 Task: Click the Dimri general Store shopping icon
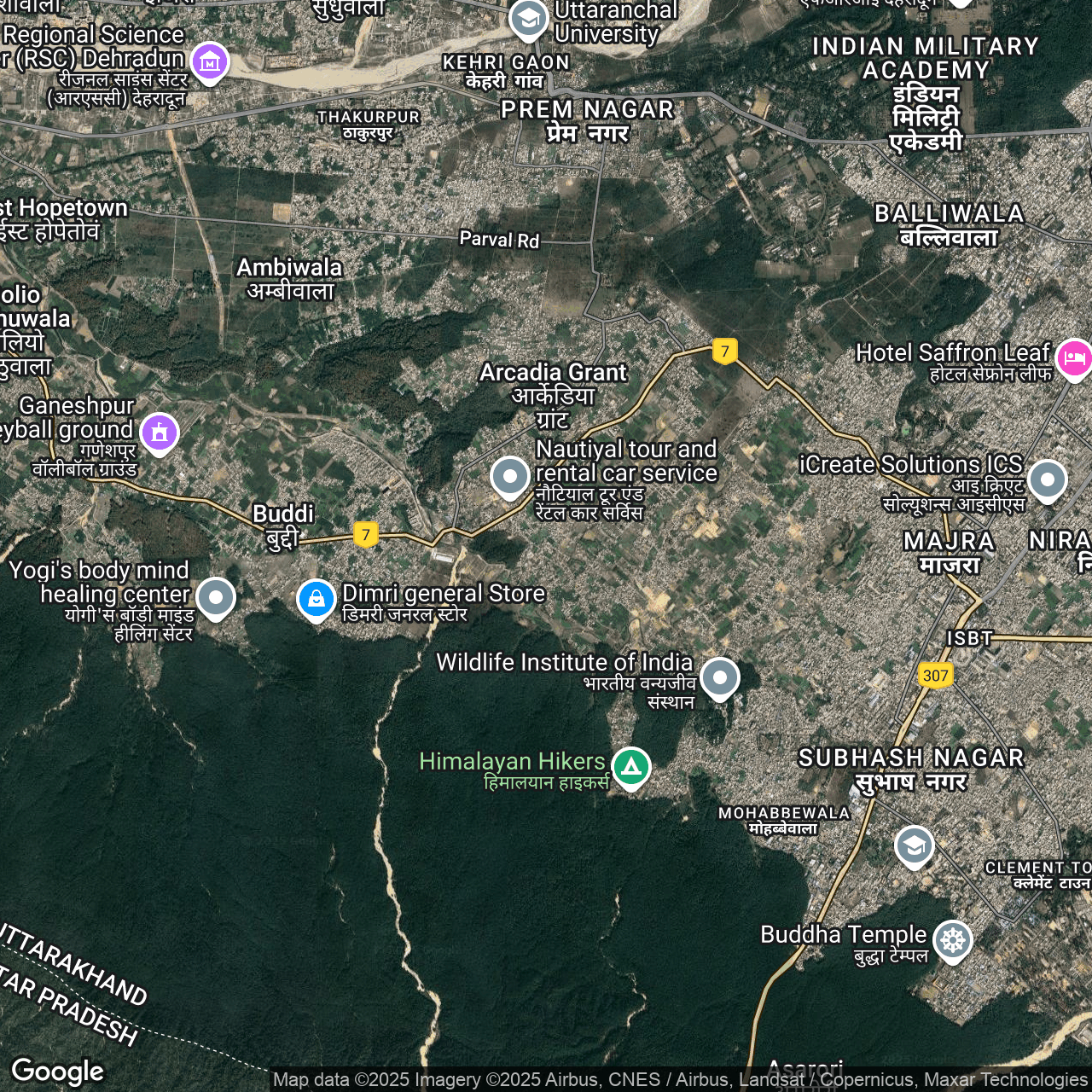316,599
